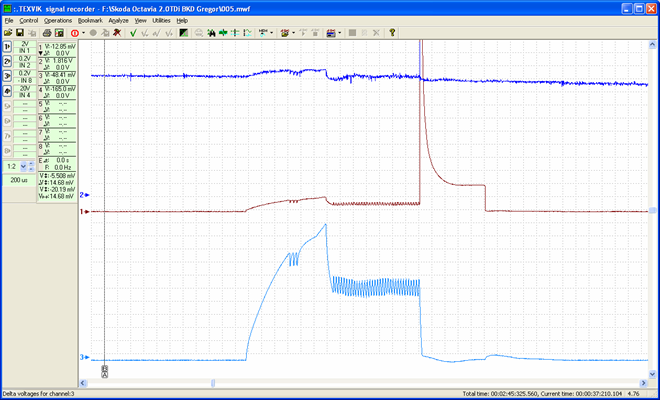
Task: Click the 20V range field for channel 4
Action: coord(25,88)
